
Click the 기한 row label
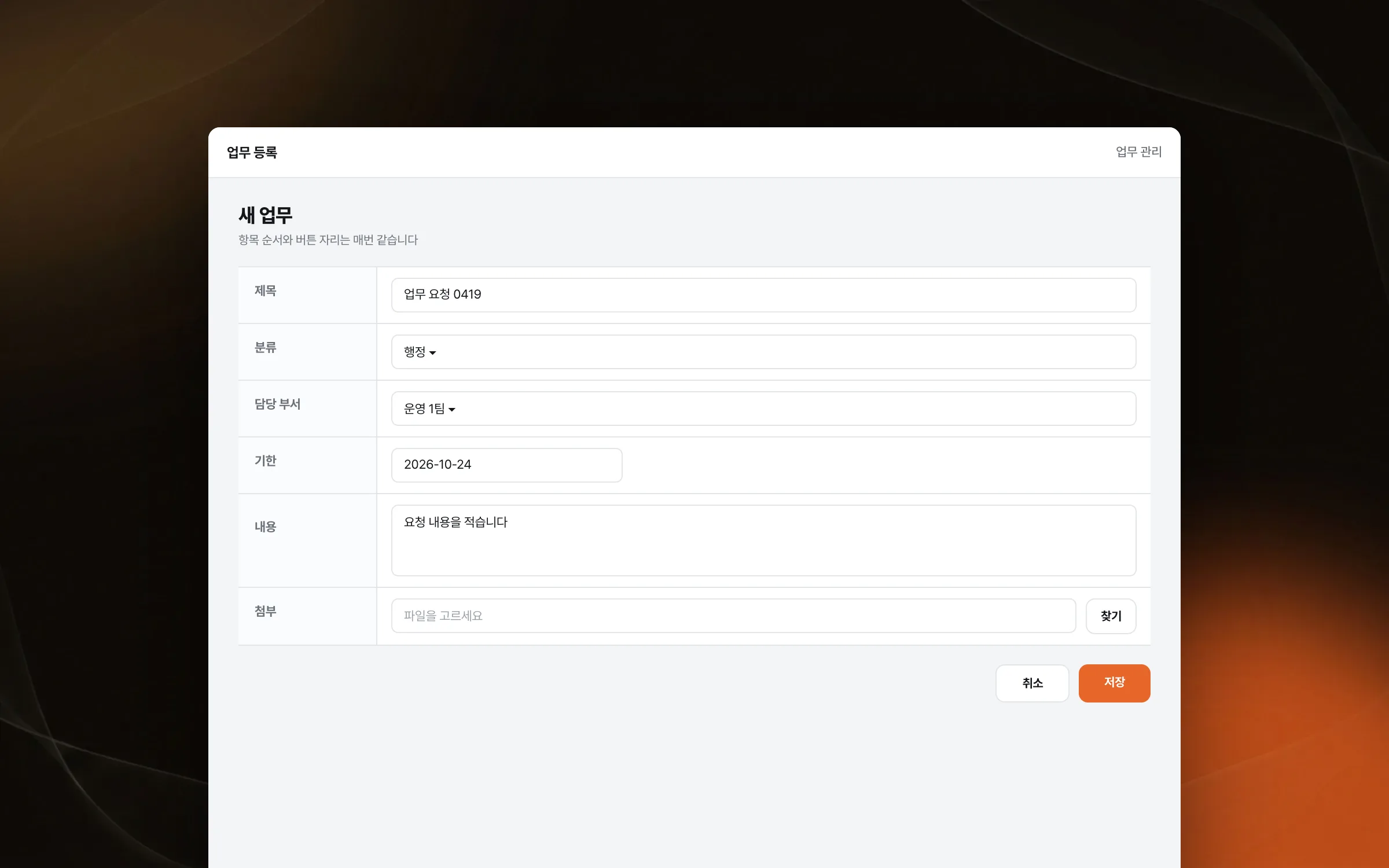coord(266,461)
